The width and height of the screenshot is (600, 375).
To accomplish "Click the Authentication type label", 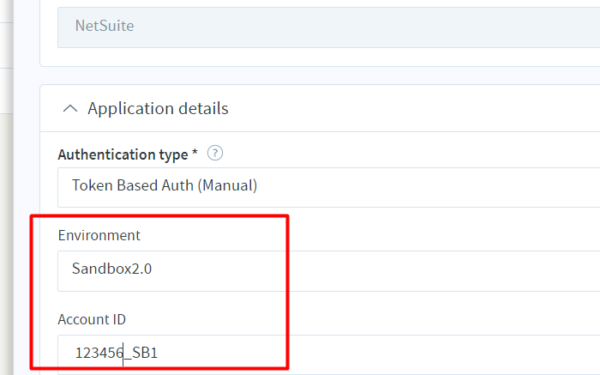I will (123, 154).
